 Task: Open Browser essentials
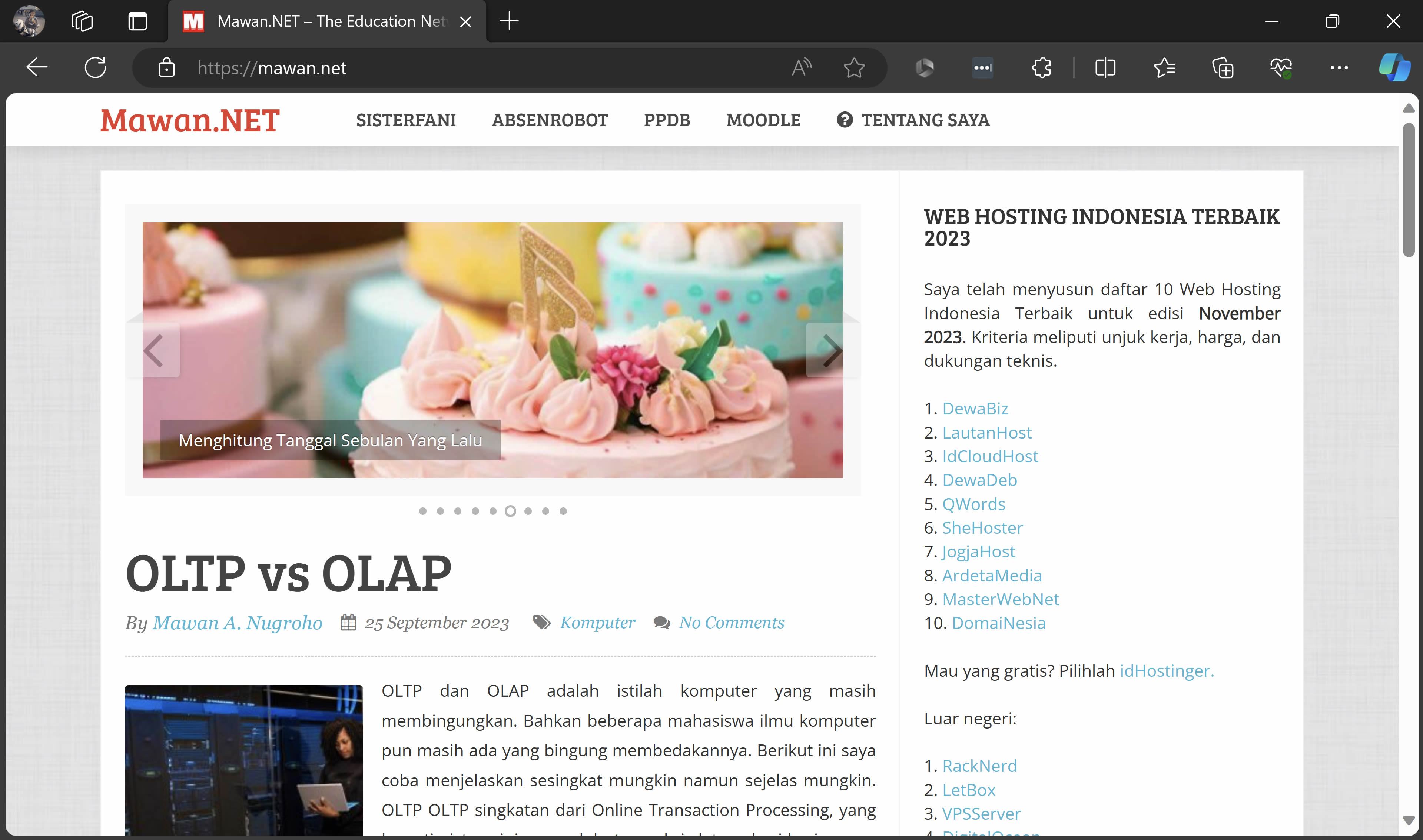[1281, 67]
